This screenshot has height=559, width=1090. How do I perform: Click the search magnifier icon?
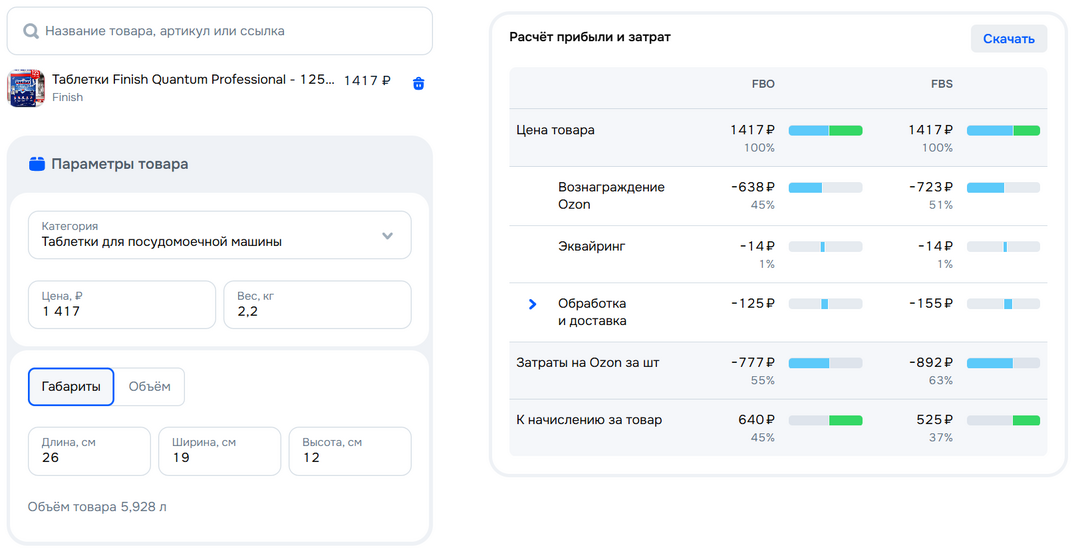[31, 31]
